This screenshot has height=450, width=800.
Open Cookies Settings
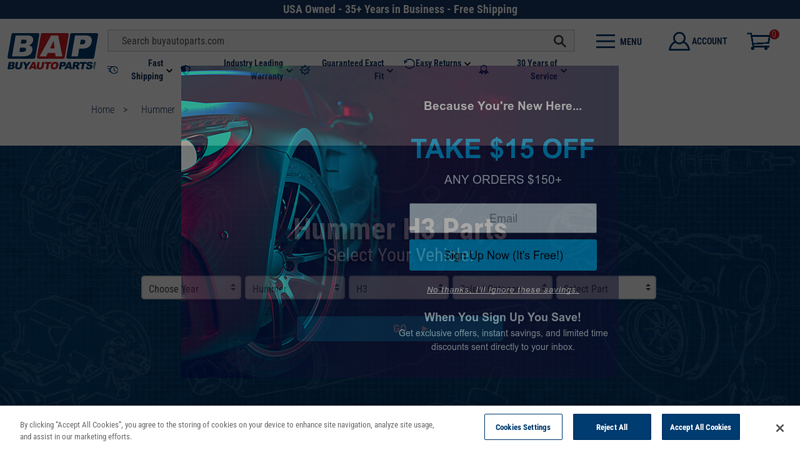coord(523,427)
